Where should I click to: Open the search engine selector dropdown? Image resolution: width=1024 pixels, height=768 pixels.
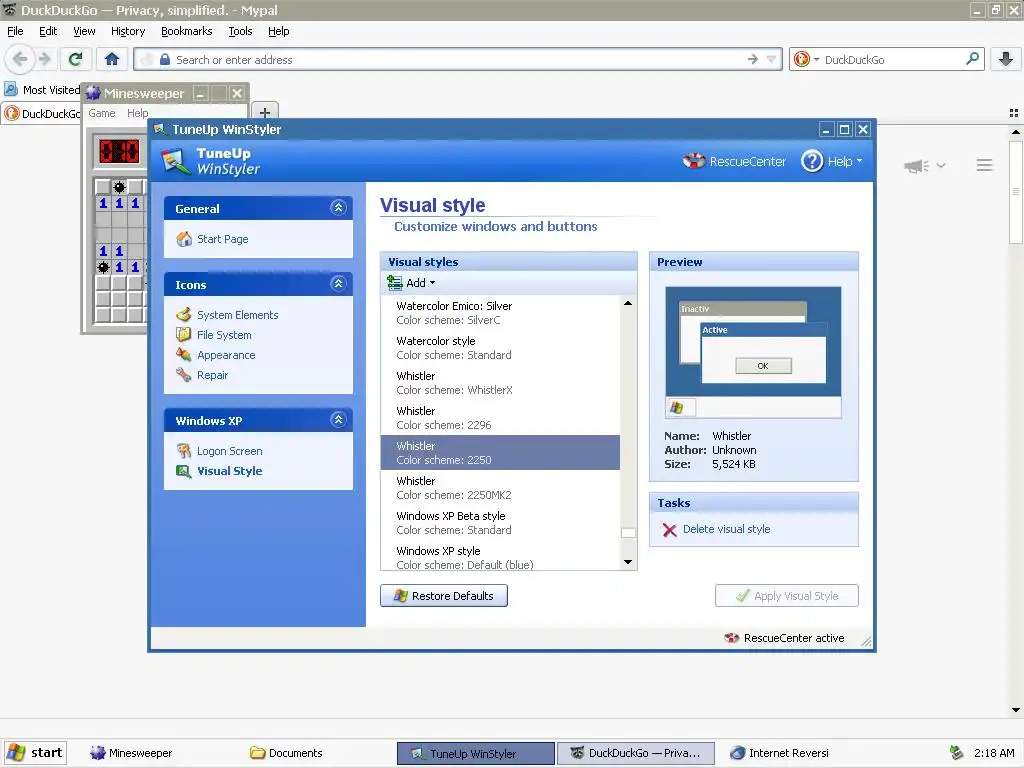pos(807,59)
